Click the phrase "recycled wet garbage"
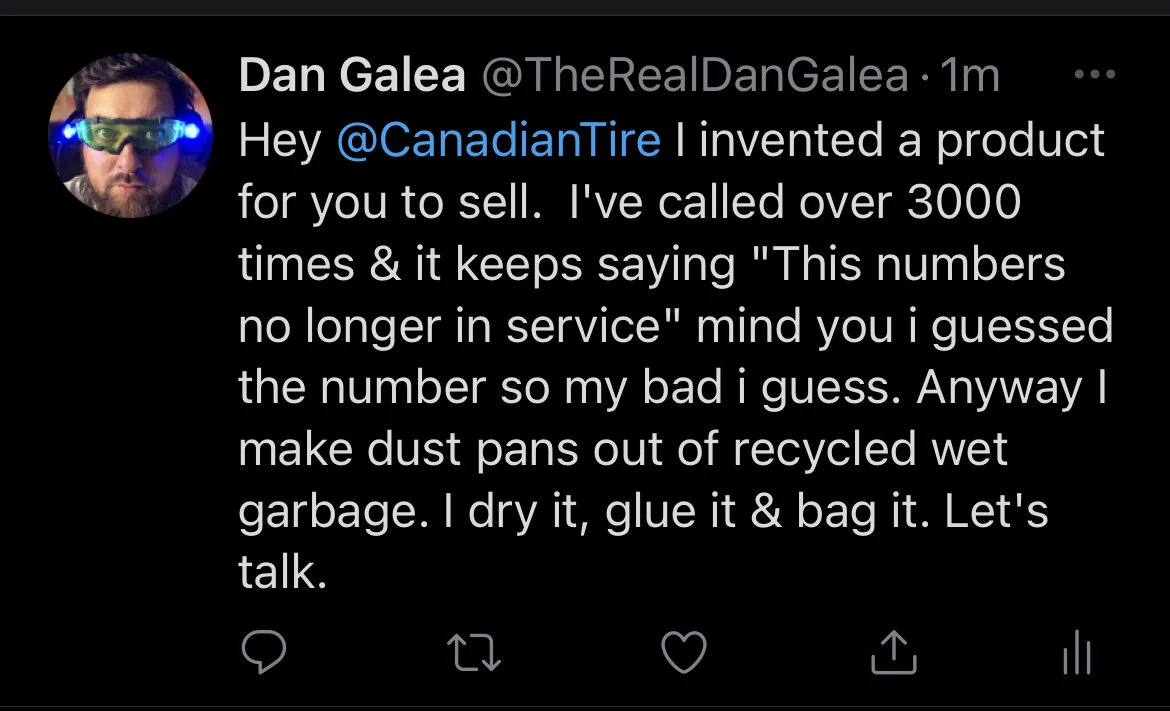1170x711 pixels. pyautogui.click(x=623, y=480)
